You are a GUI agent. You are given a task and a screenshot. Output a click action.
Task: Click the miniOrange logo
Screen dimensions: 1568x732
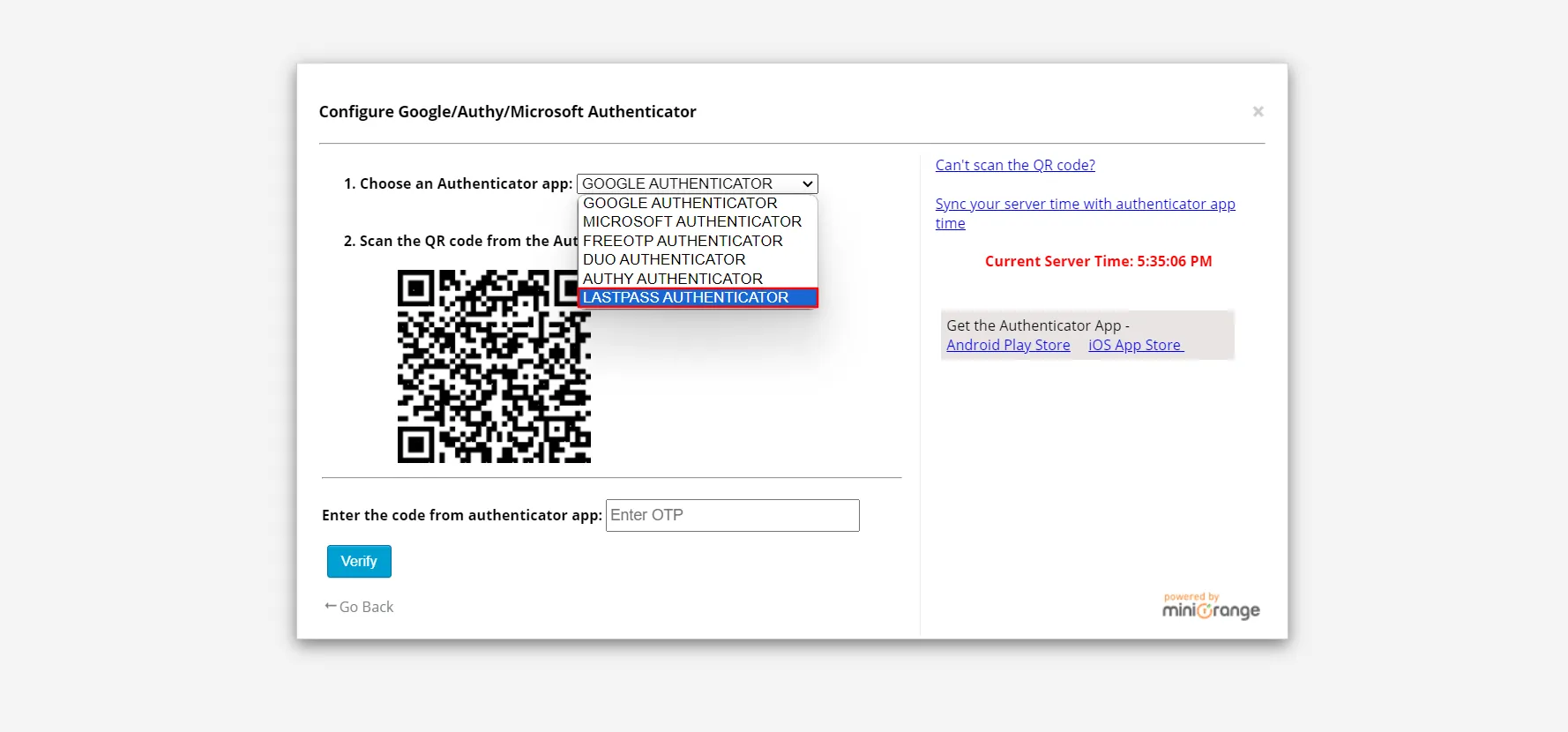[1211, 607]
